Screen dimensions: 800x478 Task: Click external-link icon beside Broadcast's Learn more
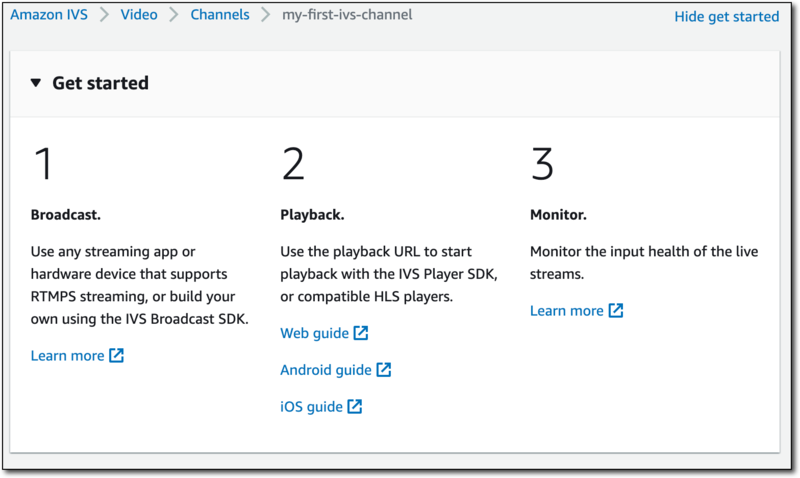click(x=117, y=355)
